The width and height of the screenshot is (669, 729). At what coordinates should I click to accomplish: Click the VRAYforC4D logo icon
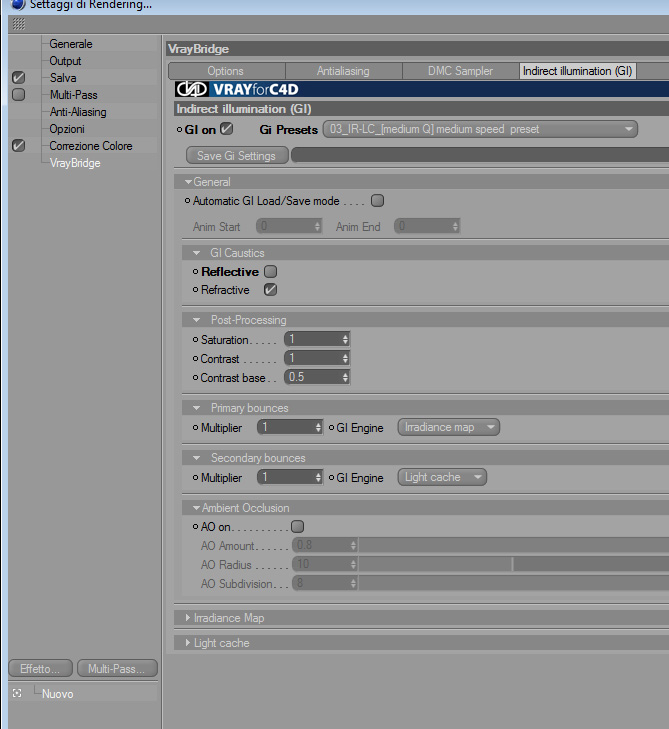point(192,89)
